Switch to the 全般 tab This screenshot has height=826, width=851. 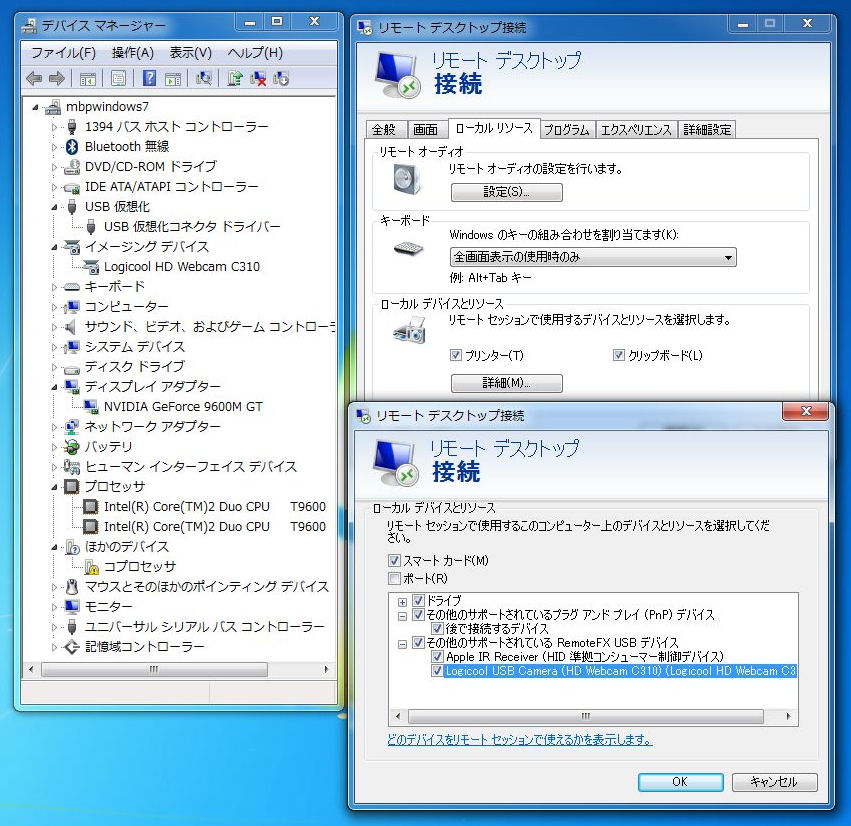[384, 130]
